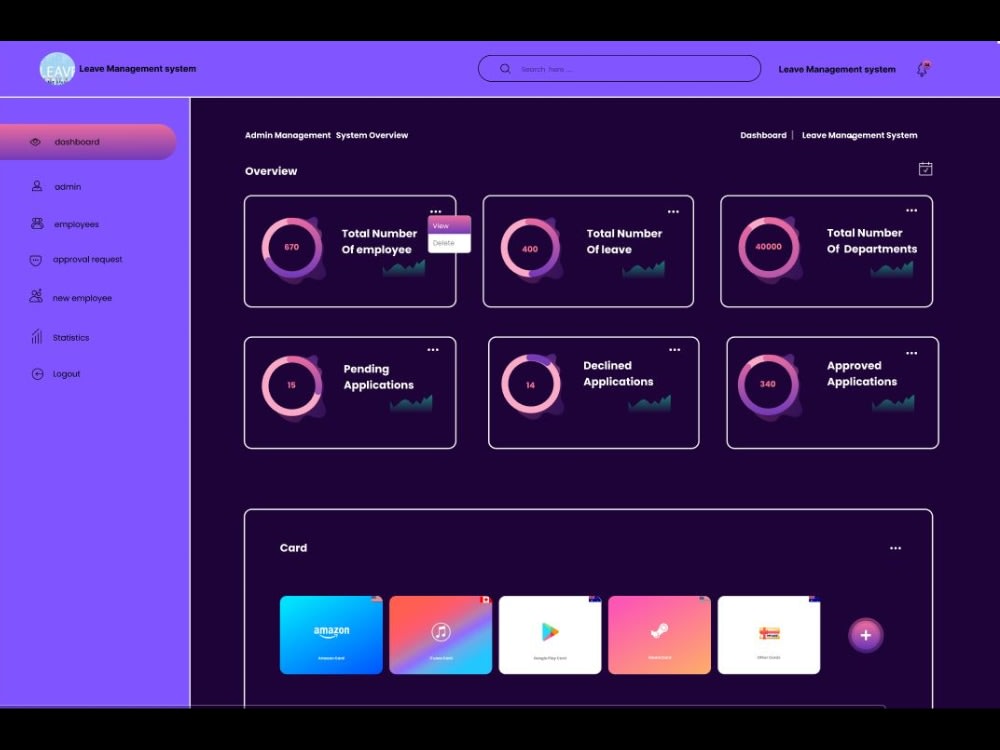The image size is (1000, 750).
Task: Click the new employee icon
Action: click(x=35, y=297)
